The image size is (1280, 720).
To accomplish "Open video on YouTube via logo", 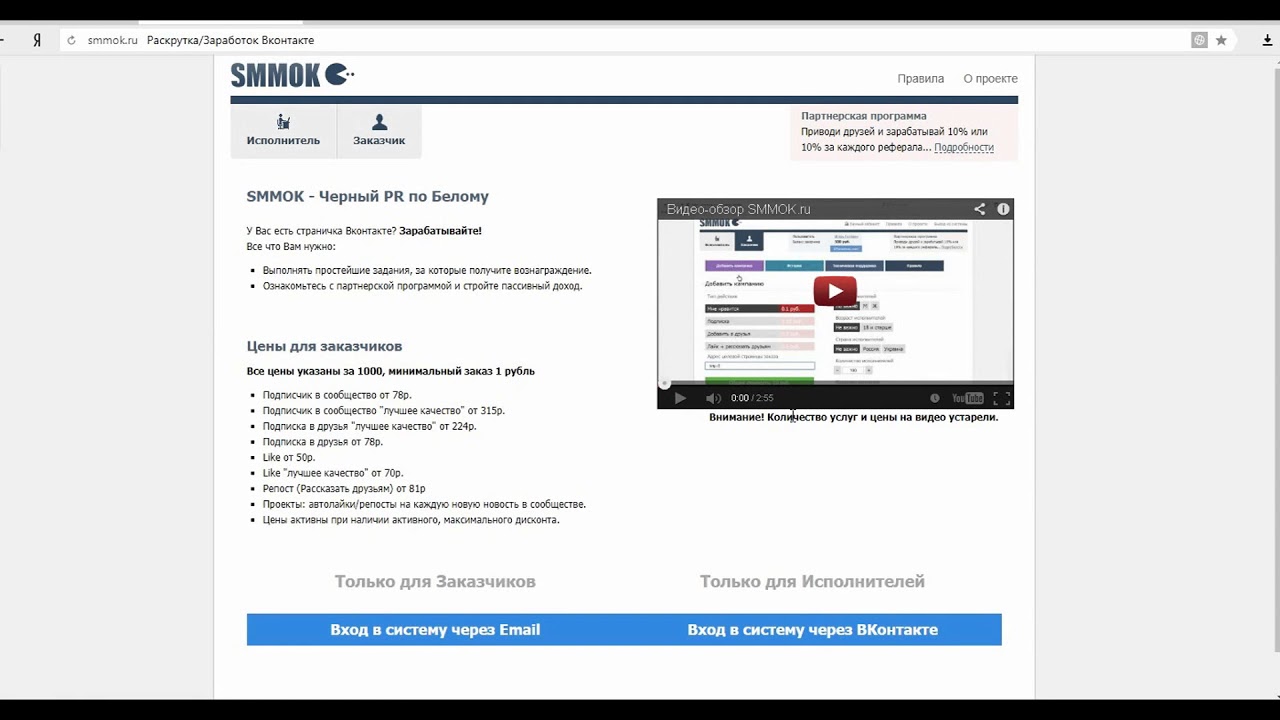I will 967,398.
